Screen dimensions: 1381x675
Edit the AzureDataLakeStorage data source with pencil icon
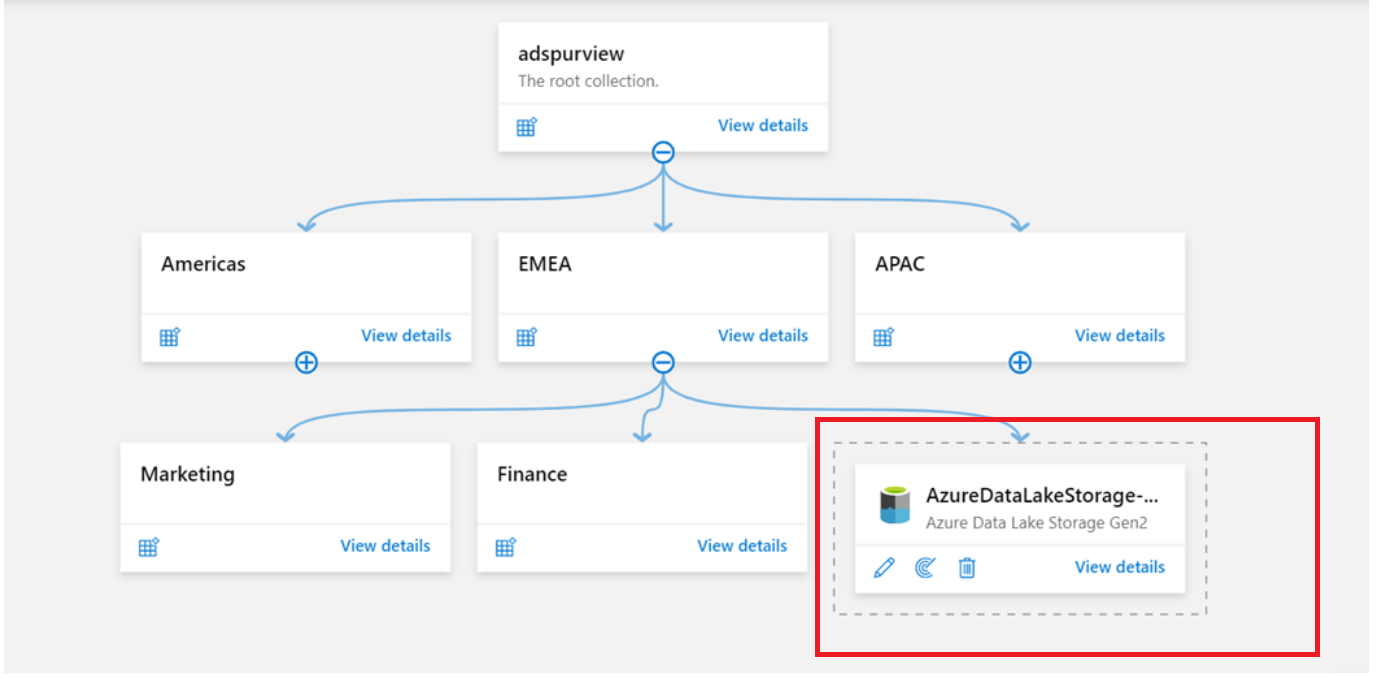[x=883, y=567]
